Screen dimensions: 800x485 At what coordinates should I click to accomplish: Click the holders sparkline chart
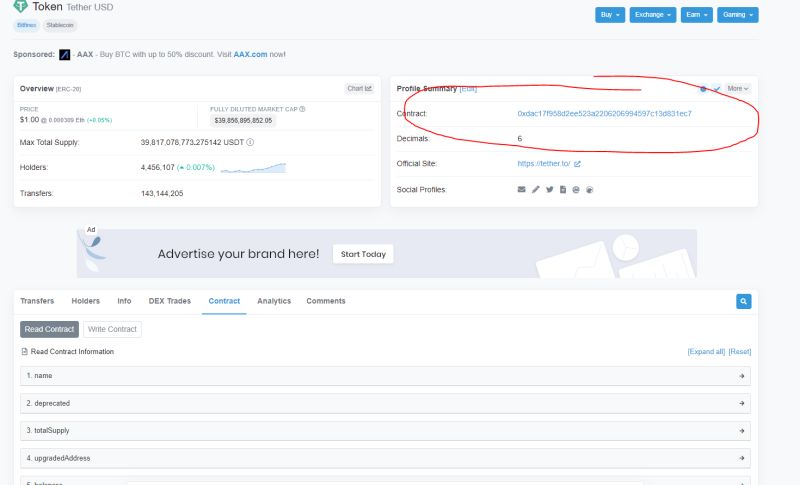[x=254, y=168]
